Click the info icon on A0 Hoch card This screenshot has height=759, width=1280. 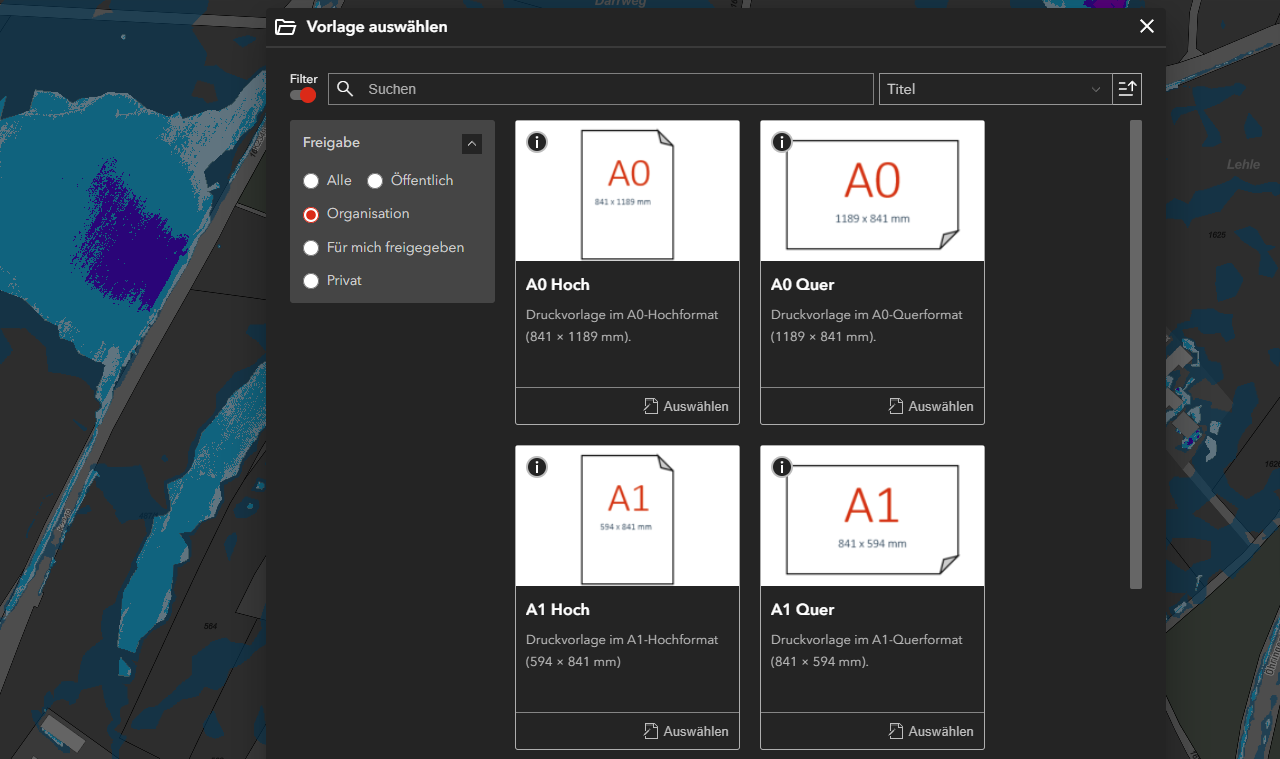(x=537, y=142)
